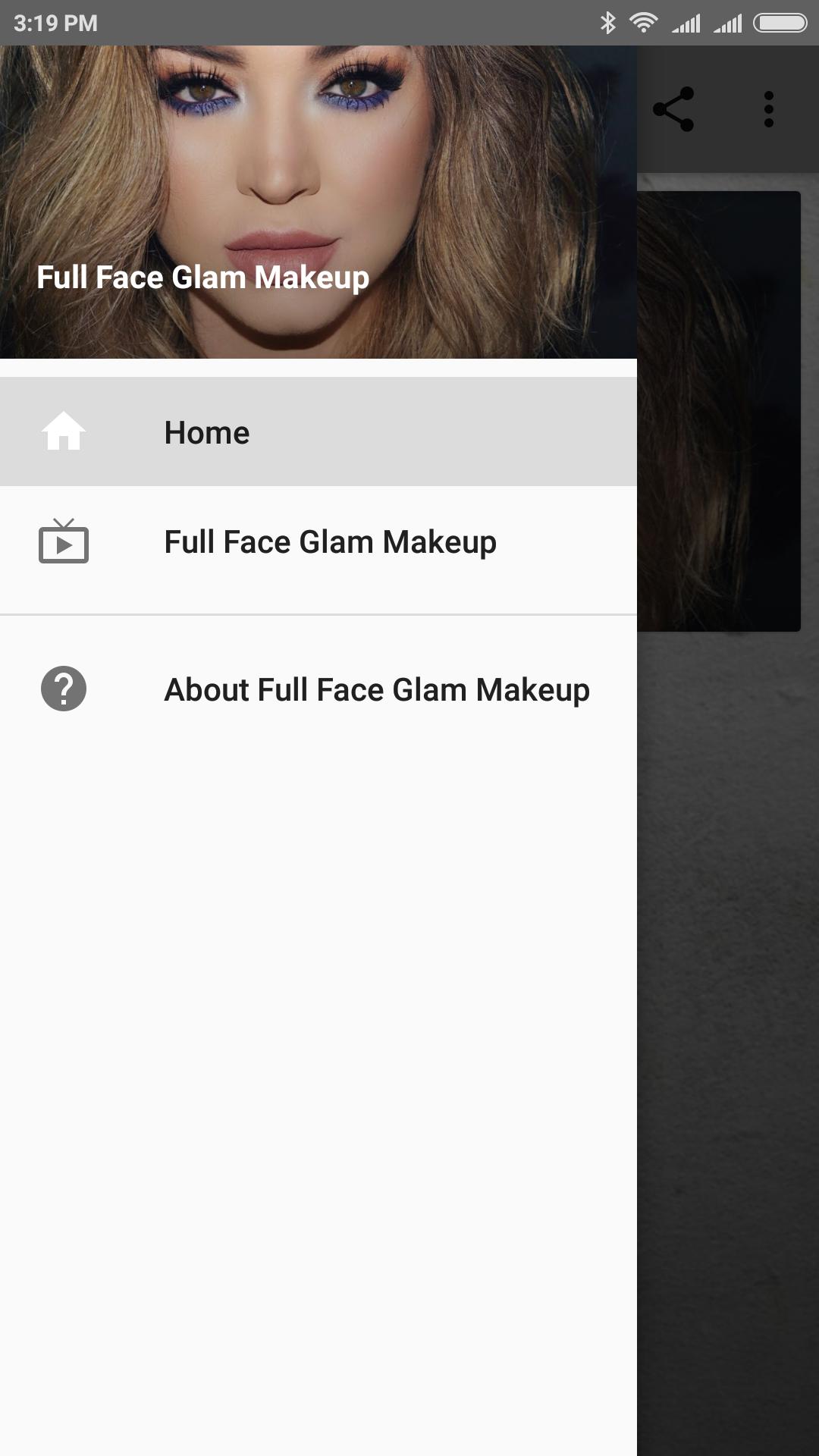The height and width of the screenshot is (1456, 819).
Task: Tap the first cellular signal indicator
Action: click(x=686, y=24)
